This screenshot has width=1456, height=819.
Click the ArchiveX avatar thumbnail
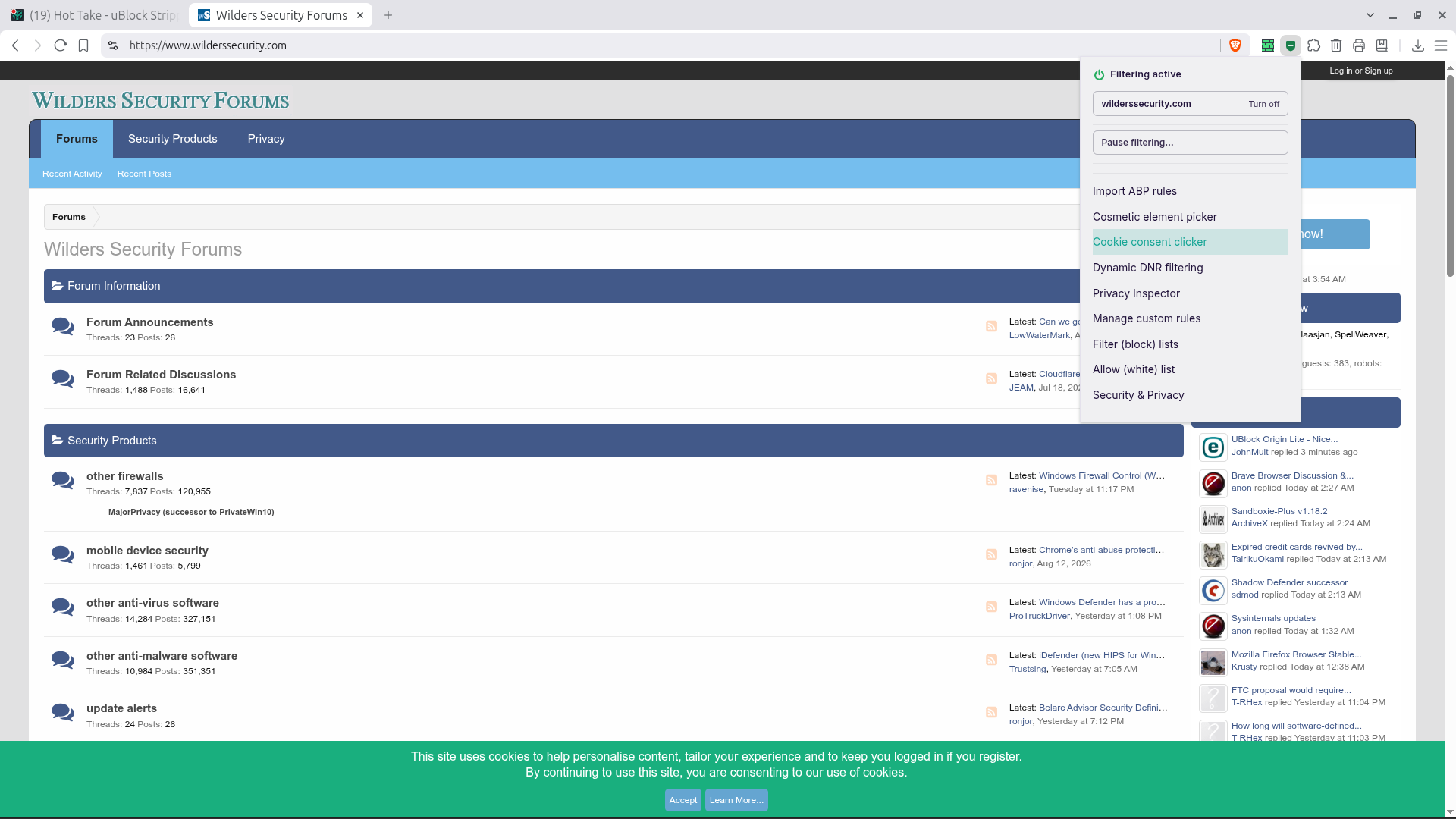(1213, 519)
